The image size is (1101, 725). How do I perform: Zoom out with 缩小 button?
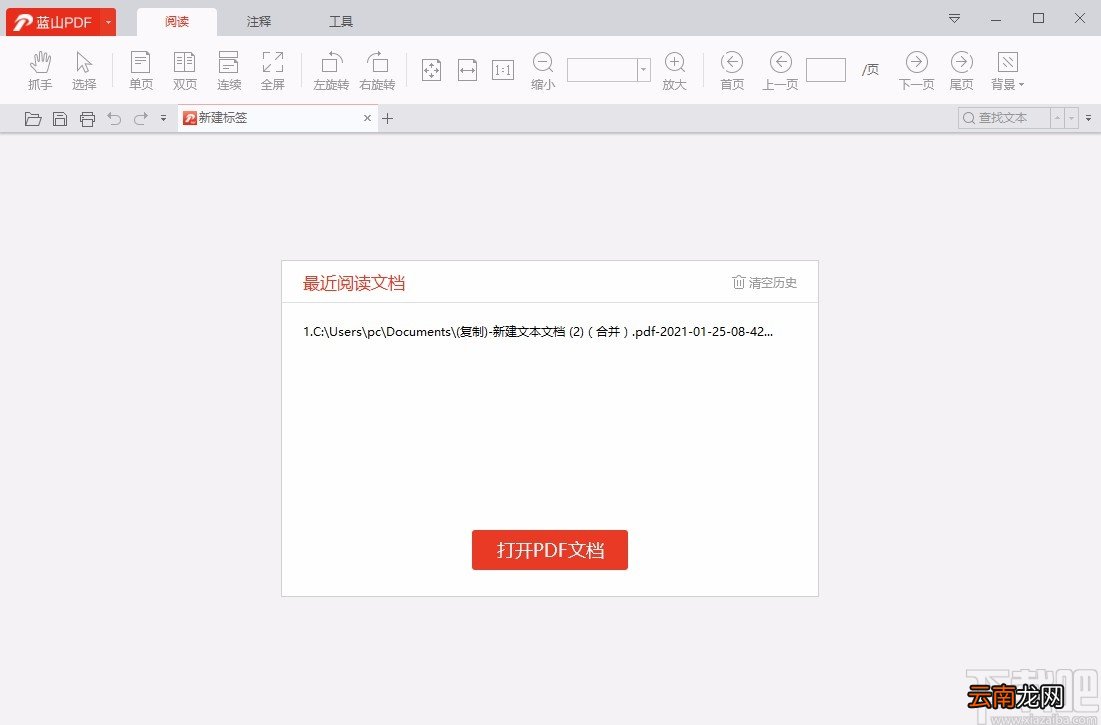543,70
